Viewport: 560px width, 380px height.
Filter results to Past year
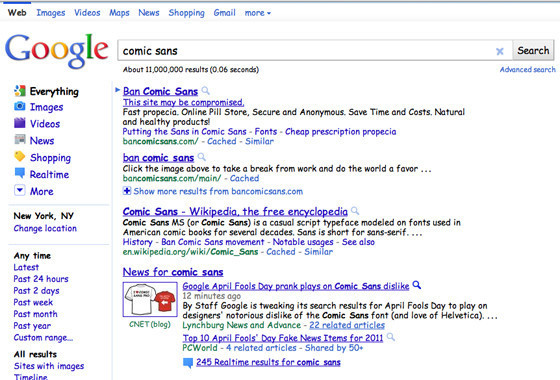click(32, 326)
